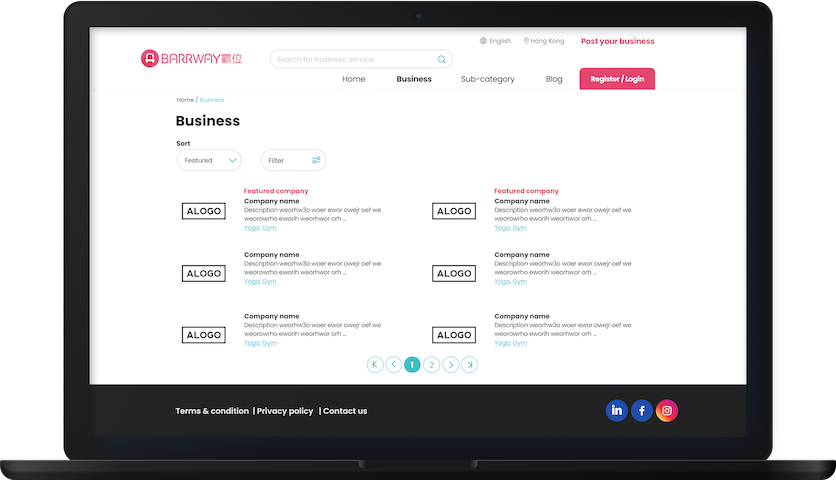Click the Barrway logo
This screenshot has width=836, height=480.
pyautogui.click(x=192, y=59)
